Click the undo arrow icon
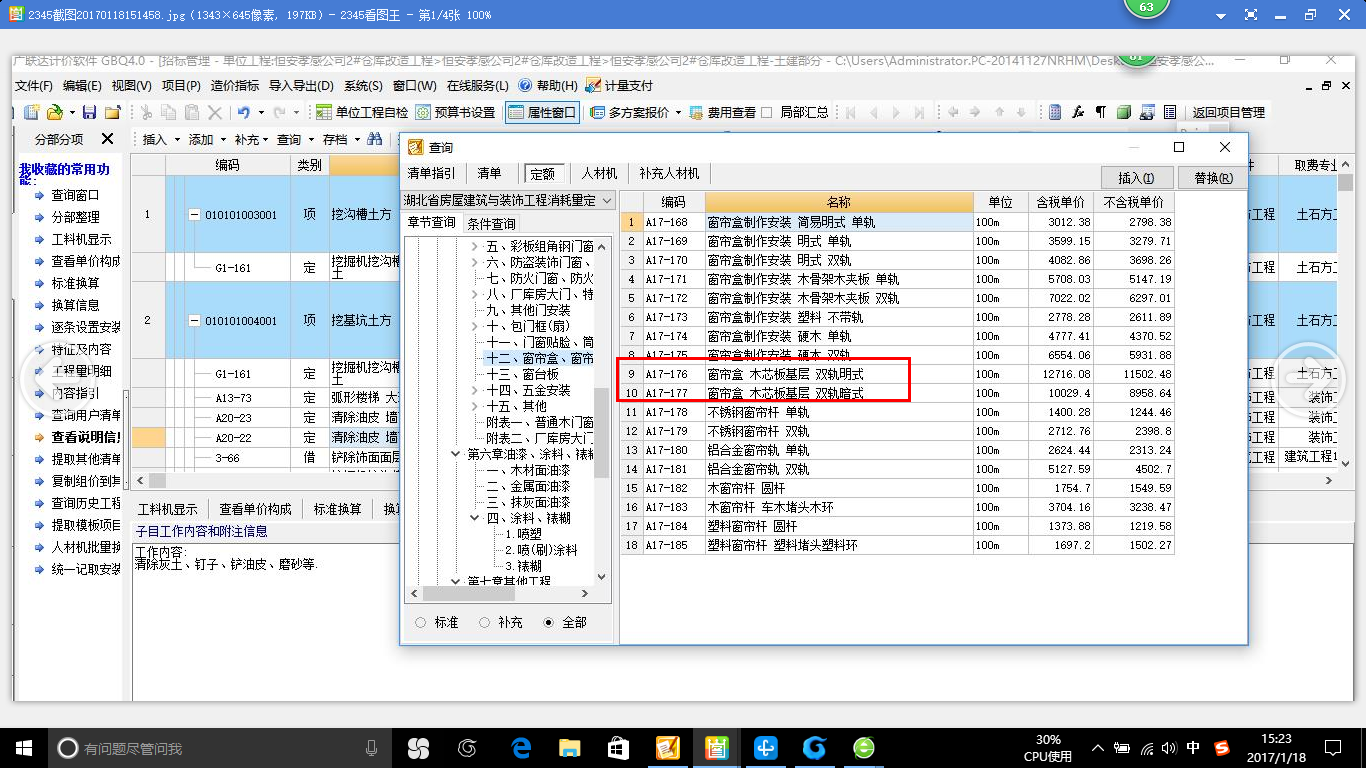 243,112
